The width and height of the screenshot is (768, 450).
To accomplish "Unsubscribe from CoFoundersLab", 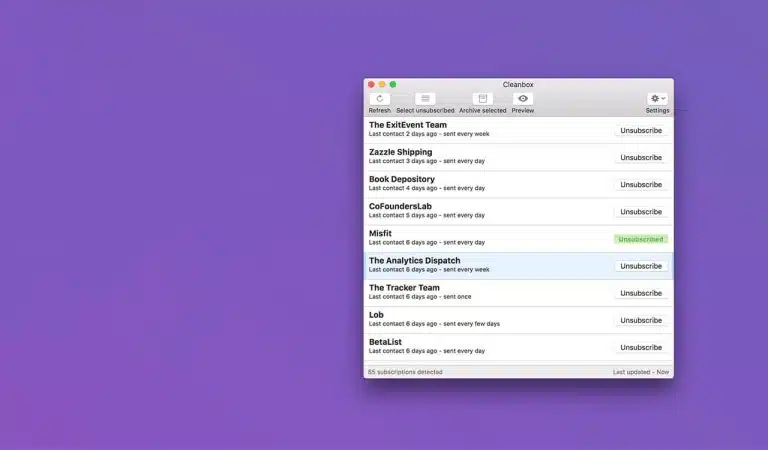I will [x=641, y=212].
